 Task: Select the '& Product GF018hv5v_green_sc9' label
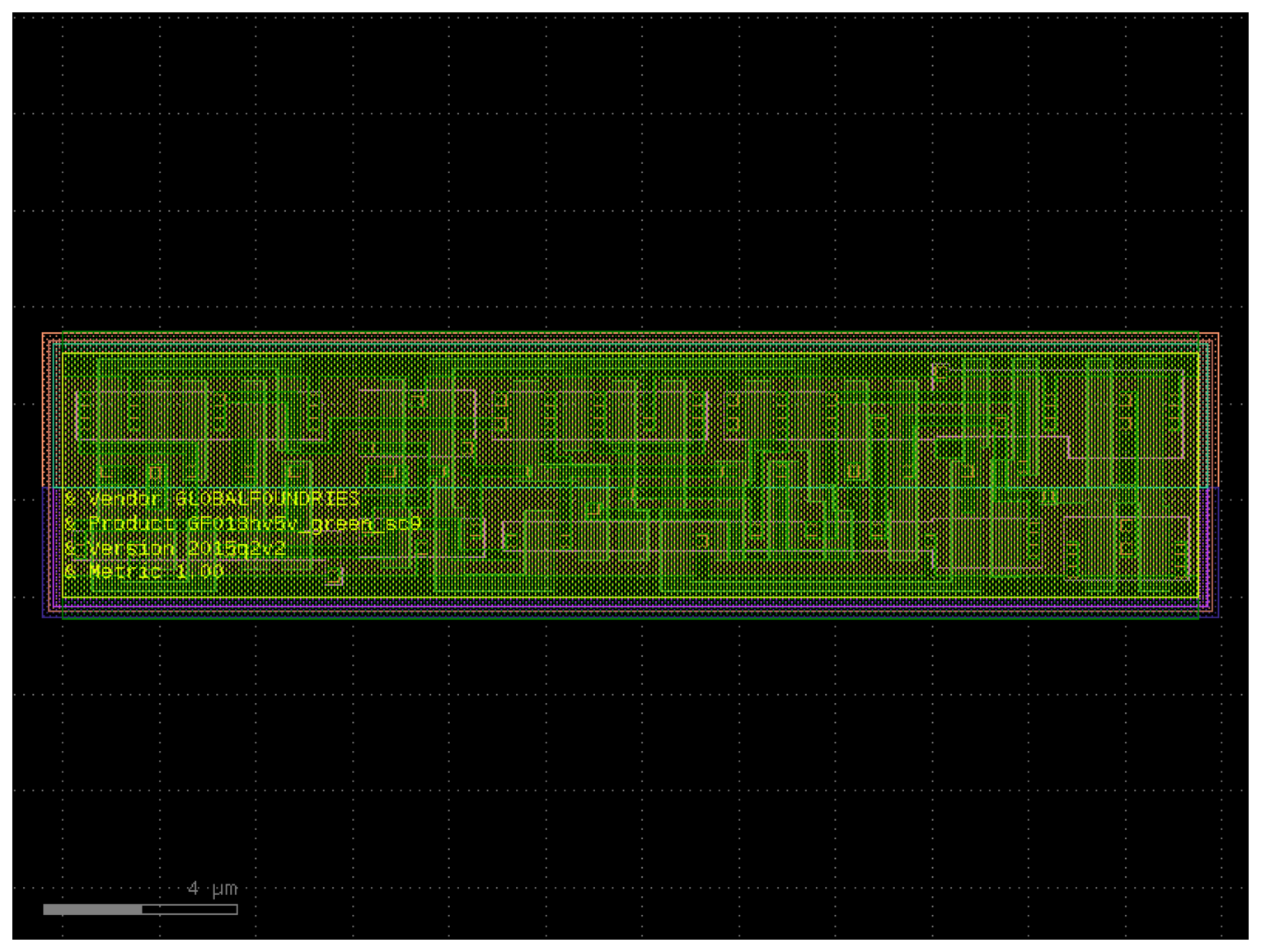point(242,523)
